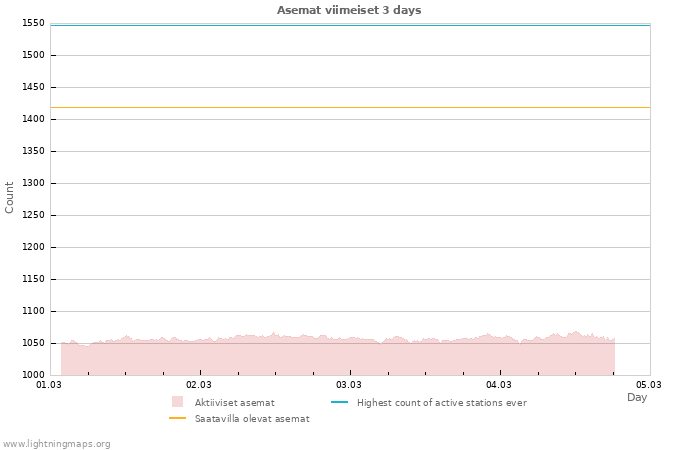Click the pink Aktiiviset asemat legend swatch

[x=178, y=402]
